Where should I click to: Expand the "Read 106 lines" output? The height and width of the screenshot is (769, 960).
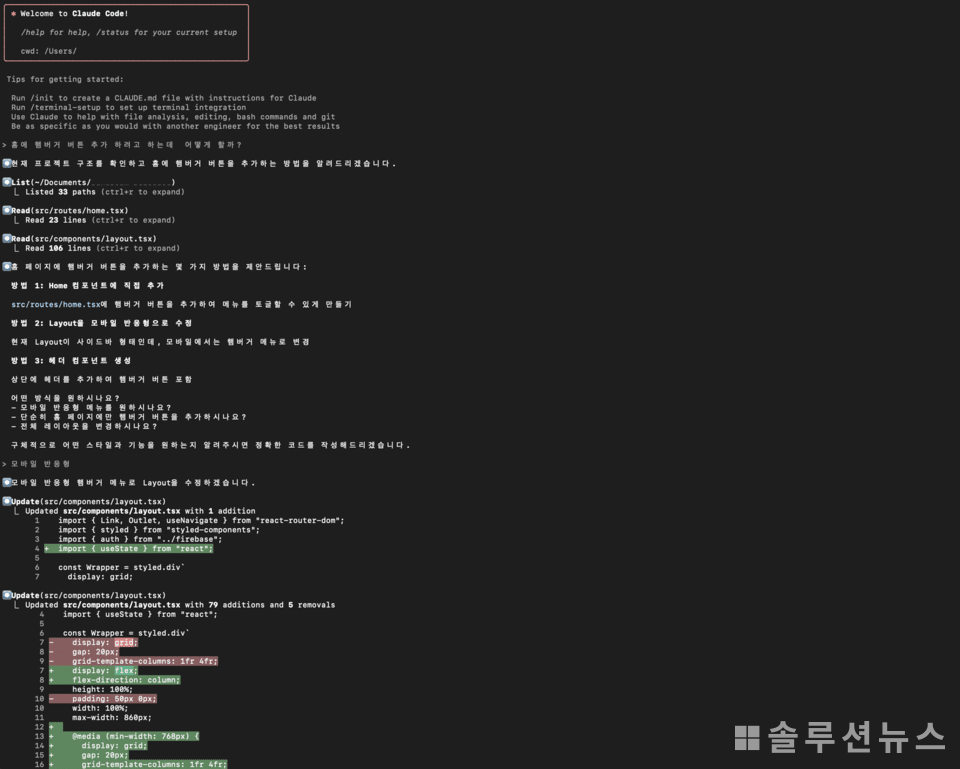(x=102, y=249)
